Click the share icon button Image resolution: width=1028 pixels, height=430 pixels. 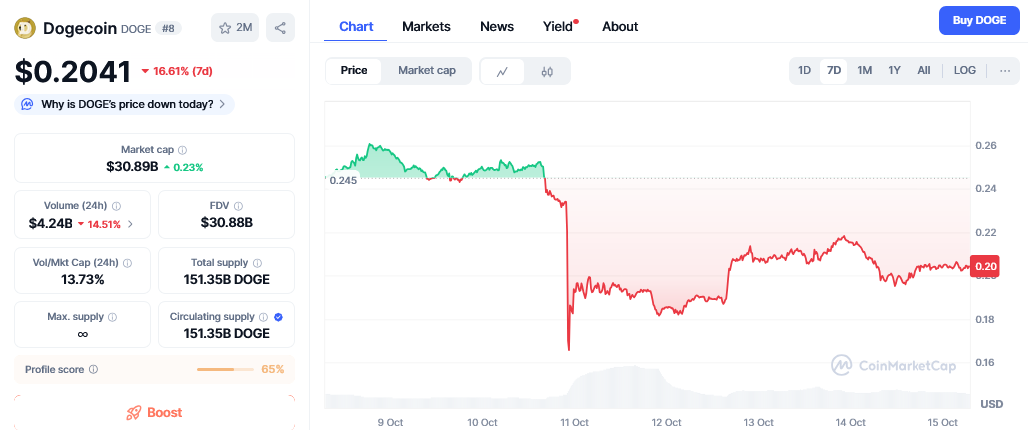[281, 28]
